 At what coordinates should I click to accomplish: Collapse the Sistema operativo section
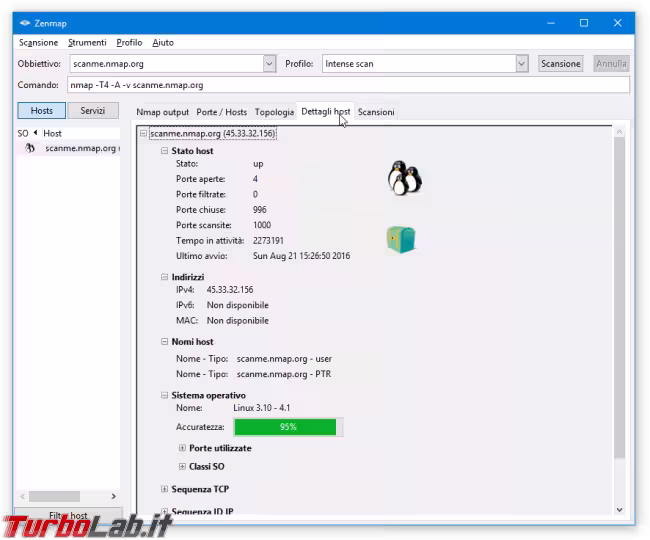point(164,395)
